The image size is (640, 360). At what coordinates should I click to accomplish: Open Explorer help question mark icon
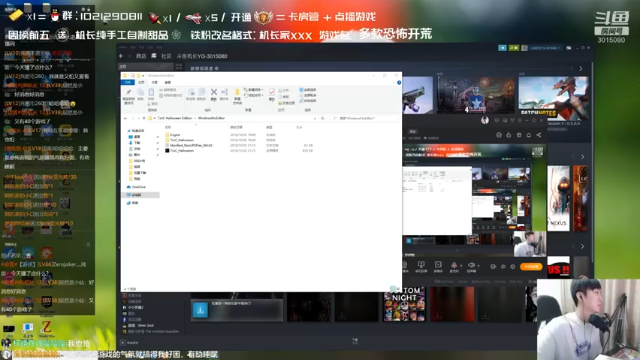click(x=399, y=82)
